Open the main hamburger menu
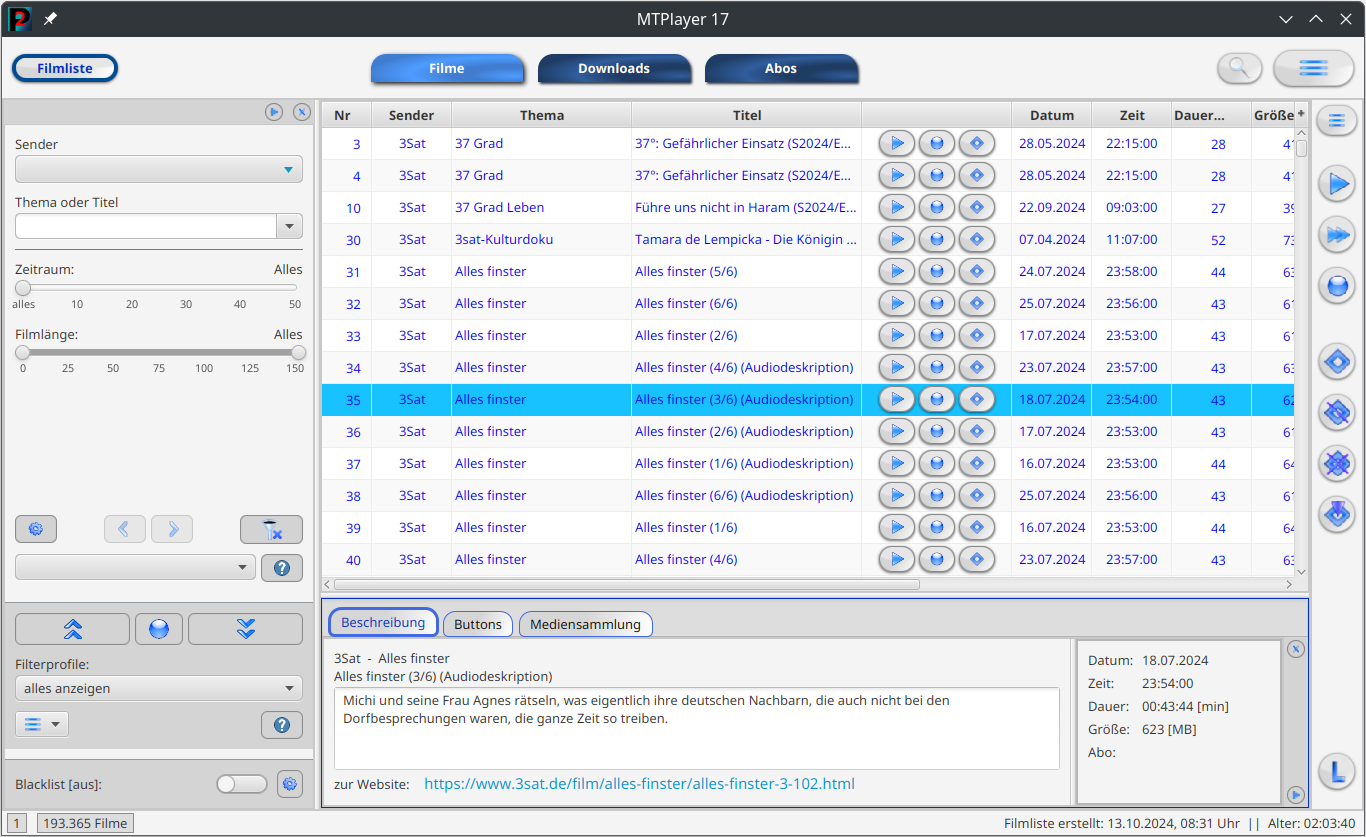 (x=1313, y=68)
